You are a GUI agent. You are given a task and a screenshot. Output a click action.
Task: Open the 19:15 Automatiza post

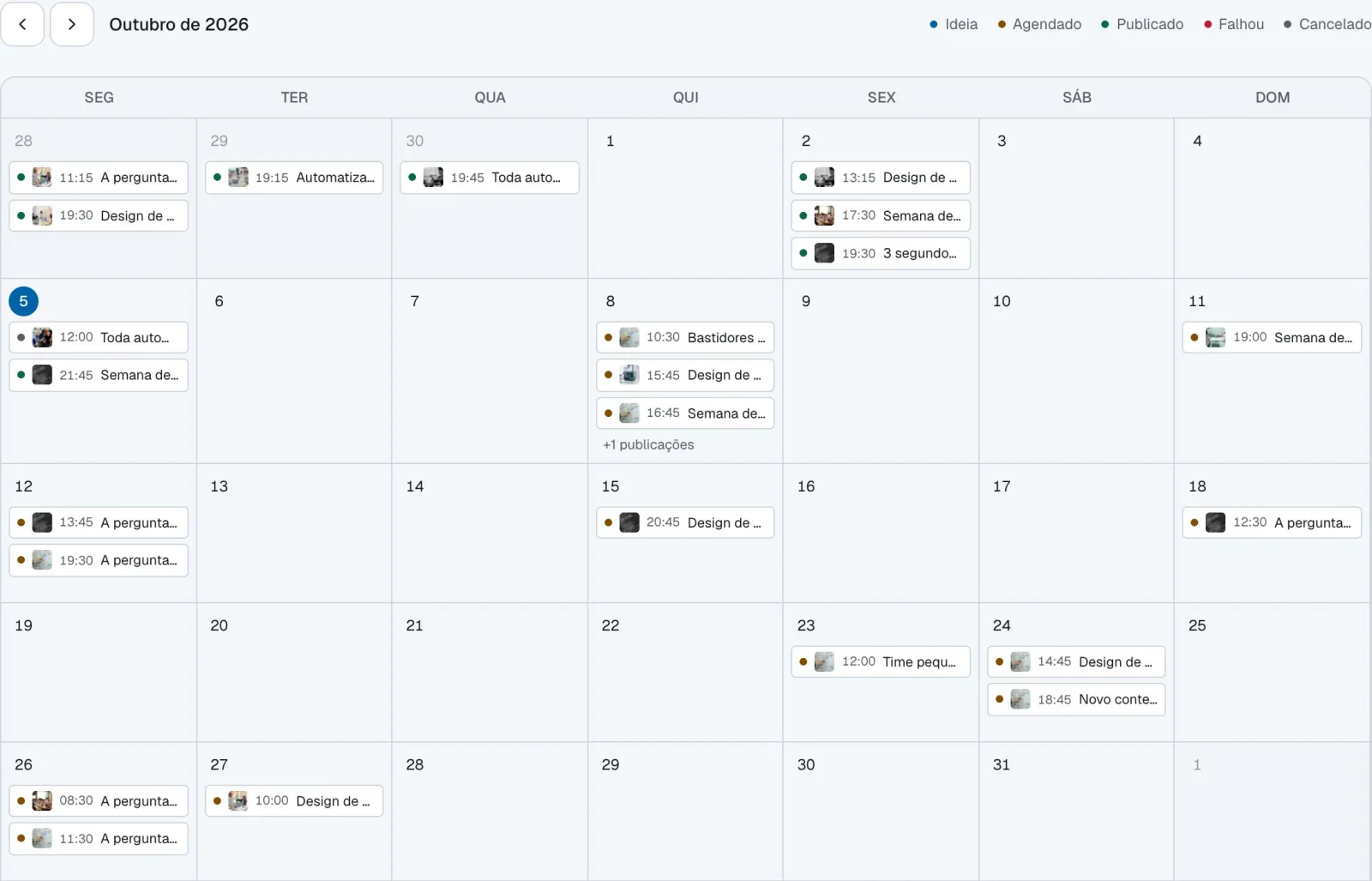point(294,178)
